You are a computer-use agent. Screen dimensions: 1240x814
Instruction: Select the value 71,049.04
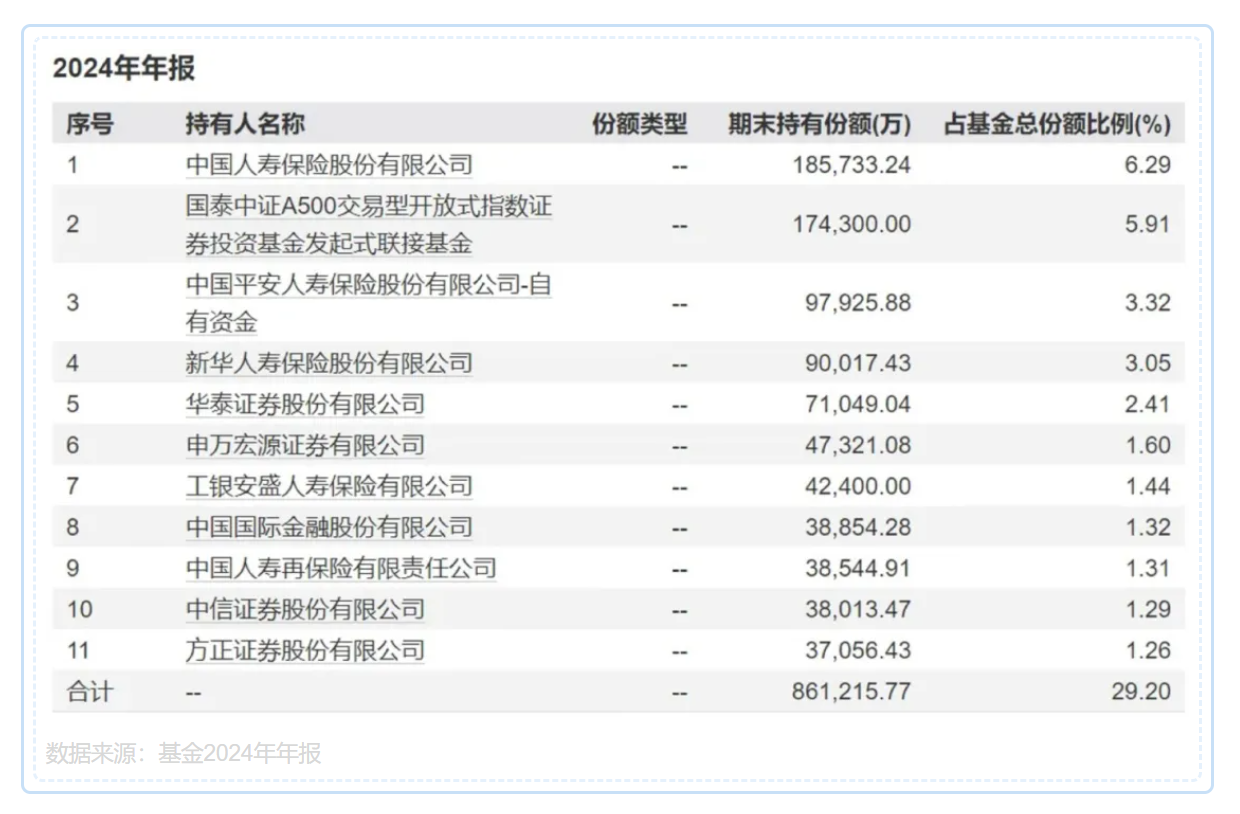(x=858, y=404)
